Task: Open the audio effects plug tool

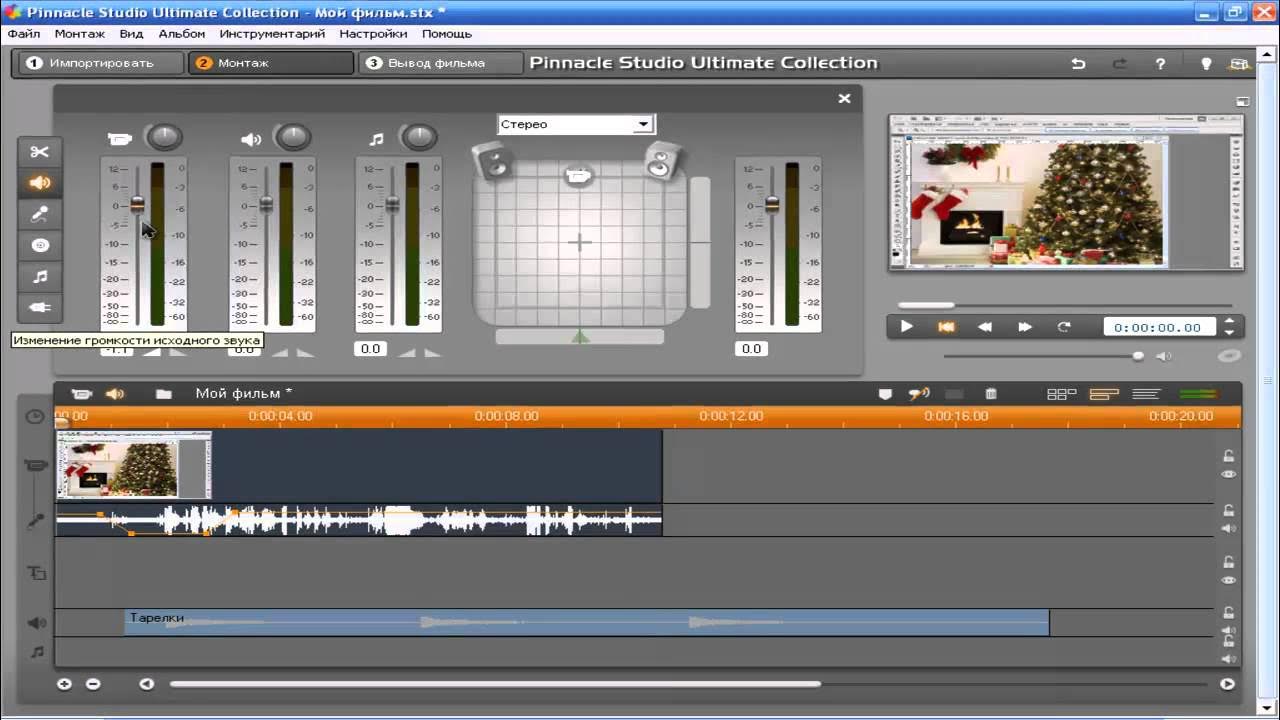Action: 40,307
